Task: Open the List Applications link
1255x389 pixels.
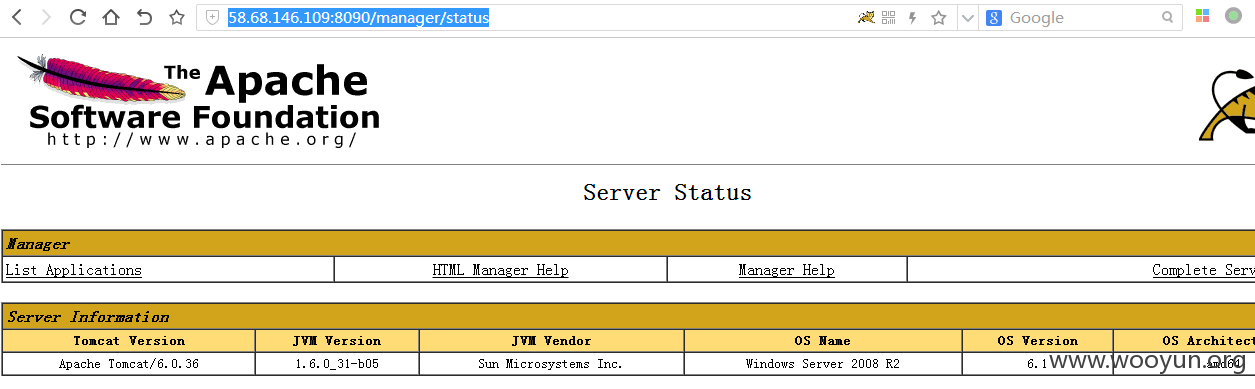Action: point(74,270)
